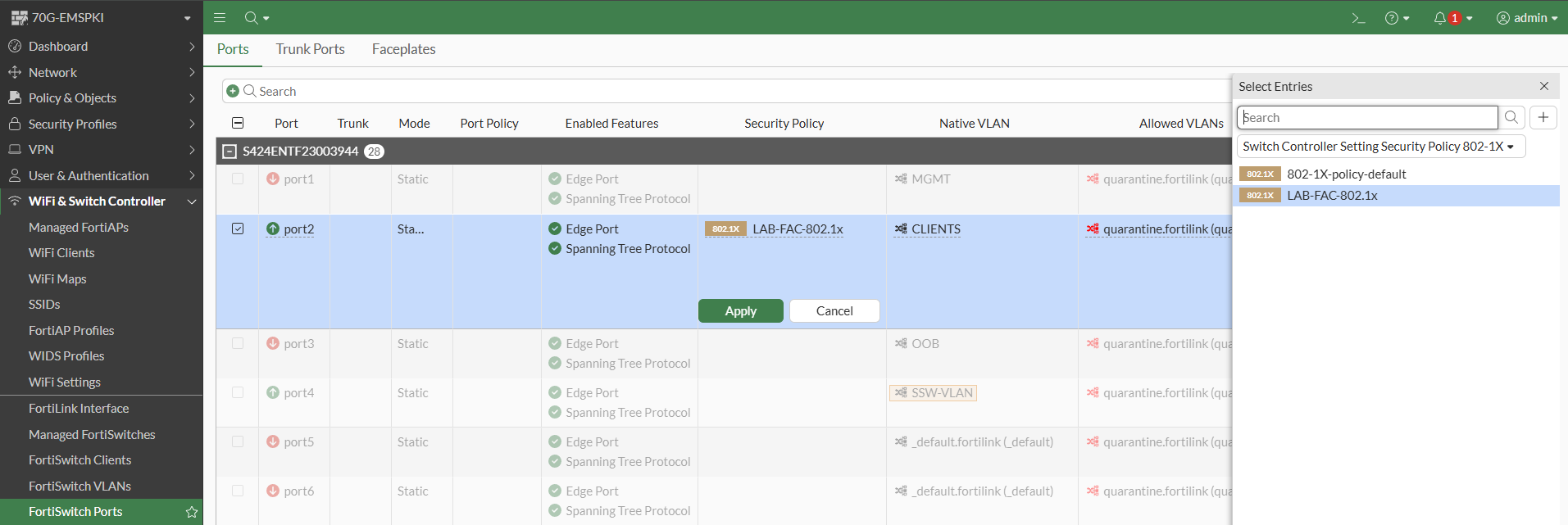This screenshot has width=1568, height=525.
Task: Click the Policy & Objects icon
Action: (15, 97)
